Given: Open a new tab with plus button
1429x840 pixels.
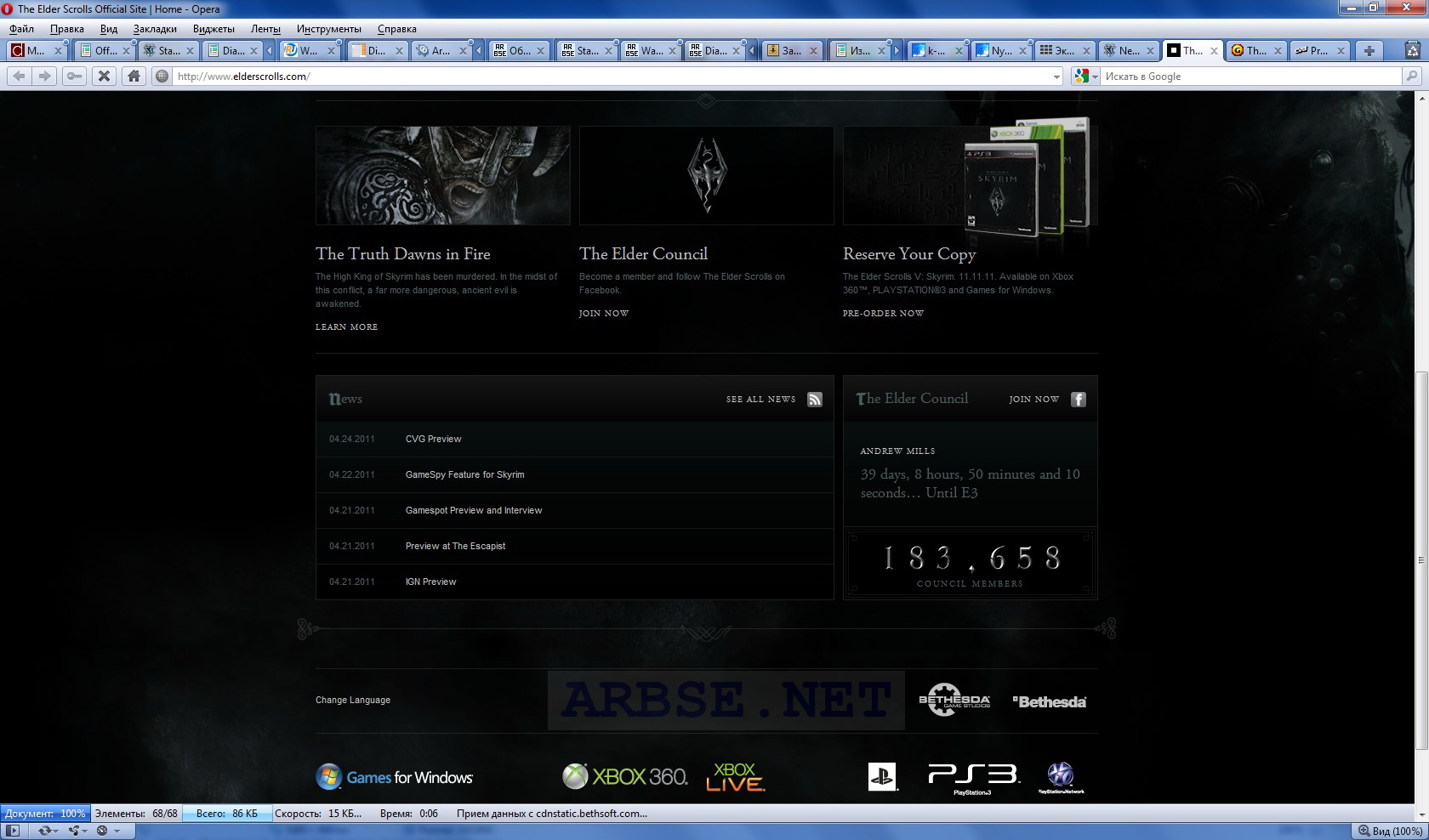Looking at the screenshot, I should click(x=1369, y=50).
